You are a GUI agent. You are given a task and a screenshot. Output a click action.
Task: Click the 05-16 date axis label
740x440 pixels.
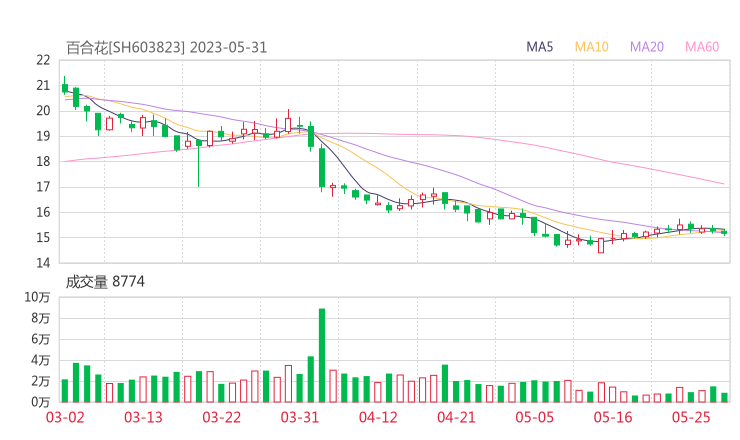coord(613,417)
